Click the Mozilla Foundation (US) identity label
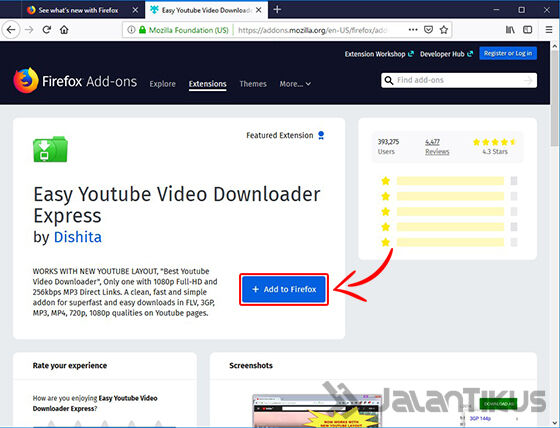 pyautogui.click(x=189, y=30)
